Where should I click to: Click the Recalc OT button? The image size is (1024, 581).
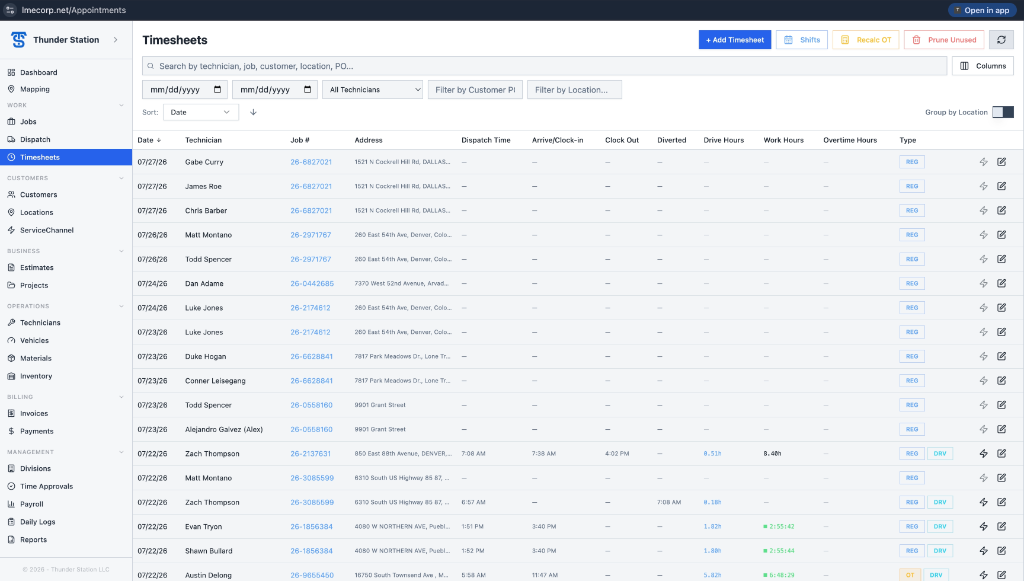(x=865, y=40)
